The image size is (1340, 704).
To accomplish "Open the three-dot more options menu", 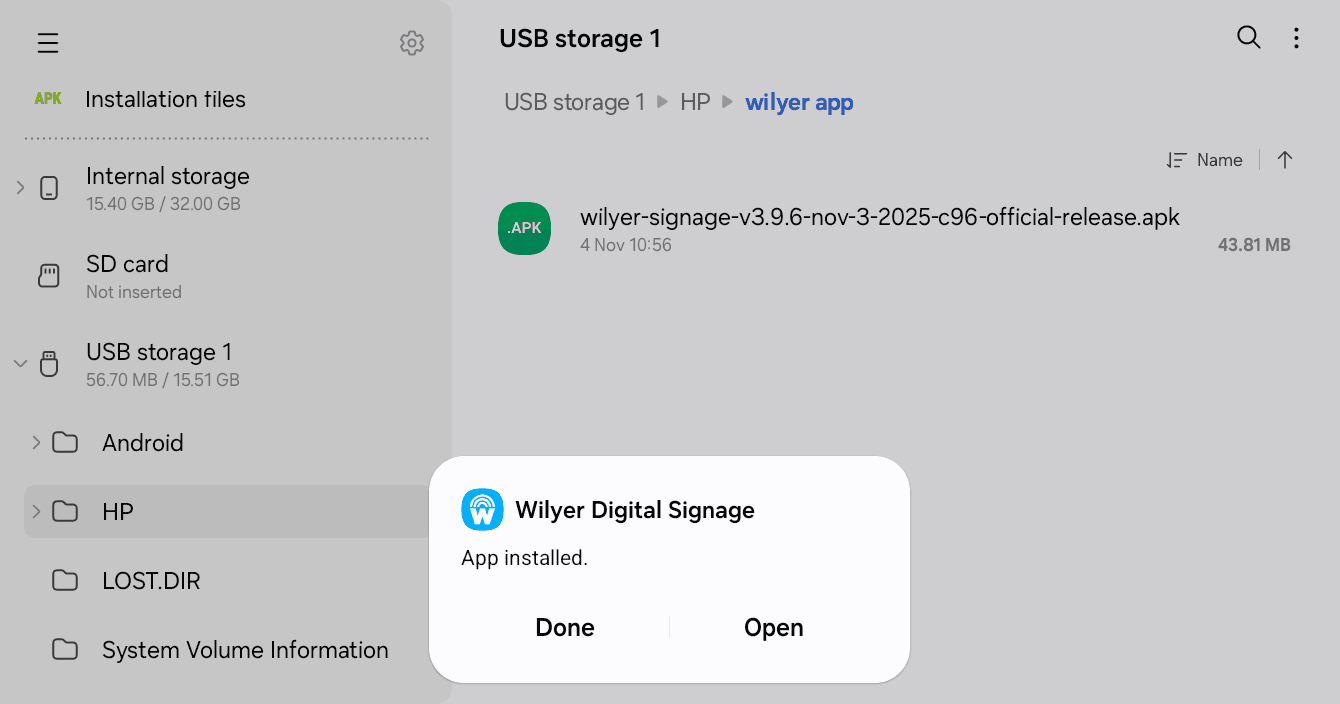I will 1296,38.
